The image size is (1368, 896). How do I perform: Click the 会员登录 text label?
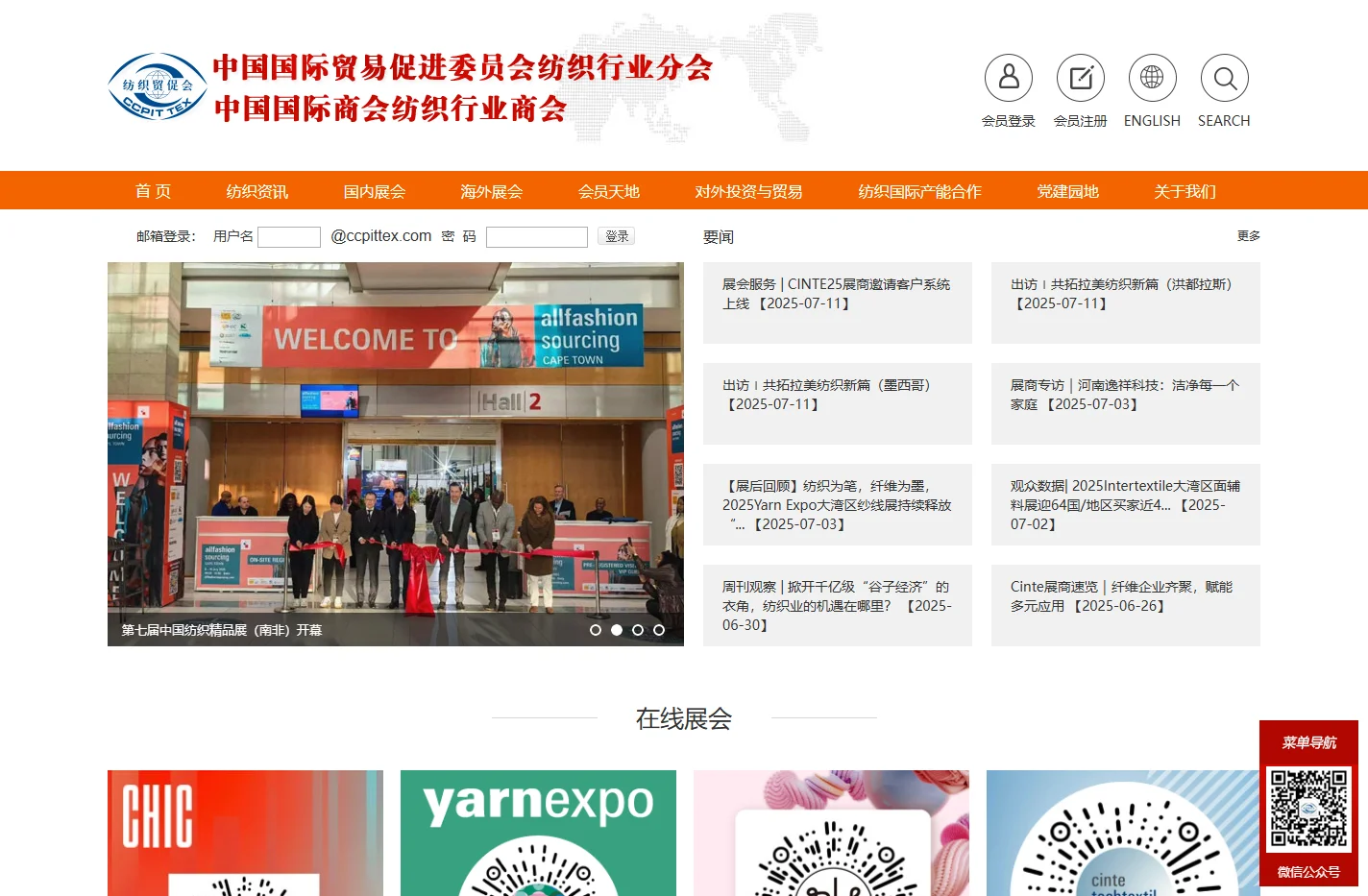pyautogui.click(x=1009, y=121)
